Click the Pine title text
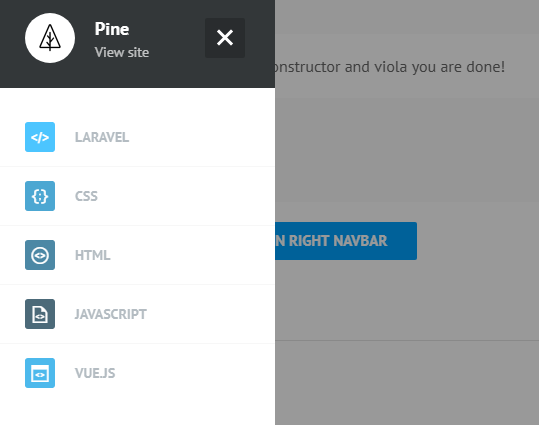 click(x=112, y=29)
